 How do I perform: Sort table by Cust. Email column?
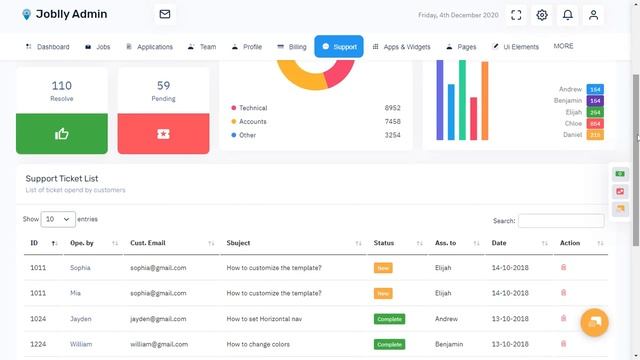click(171, 243)
